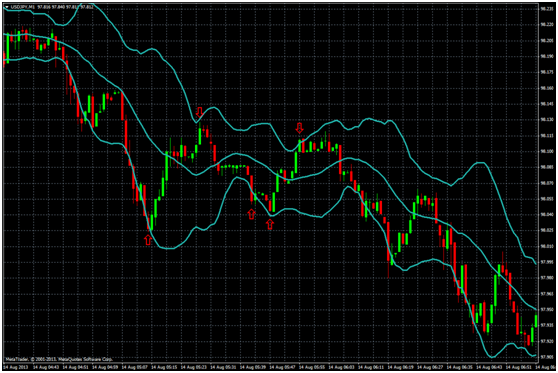The image size is (558, 373).
Task: Click the 14 Aug 04:51 time label
Action: [x=77, y=367]
